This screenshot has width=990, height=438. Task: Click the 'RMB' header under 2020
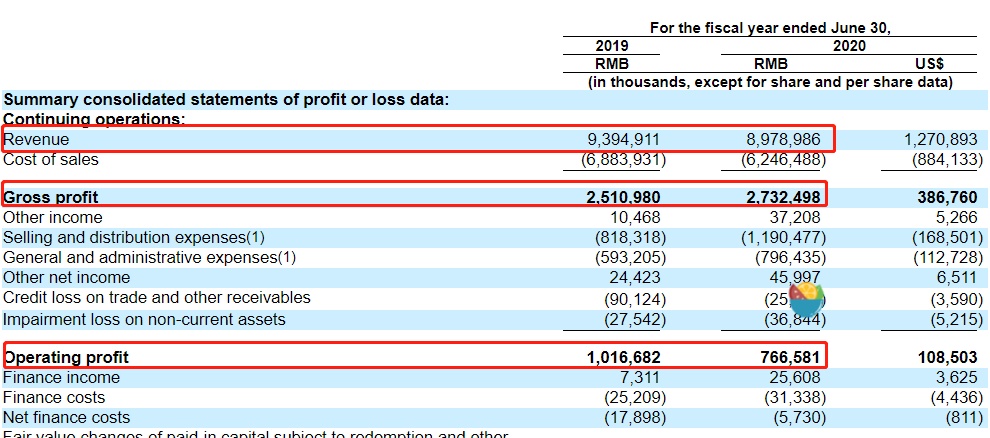(771, 64)
